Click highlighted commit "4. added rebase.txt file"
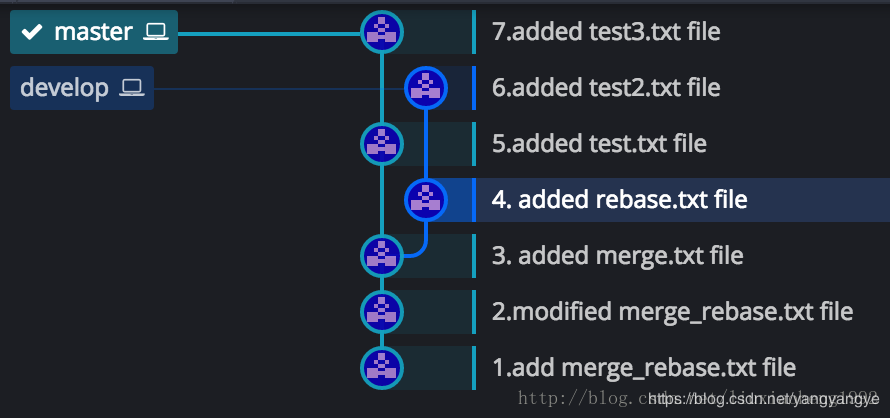Viewport: 890px width, 418px height. (619, 200)
